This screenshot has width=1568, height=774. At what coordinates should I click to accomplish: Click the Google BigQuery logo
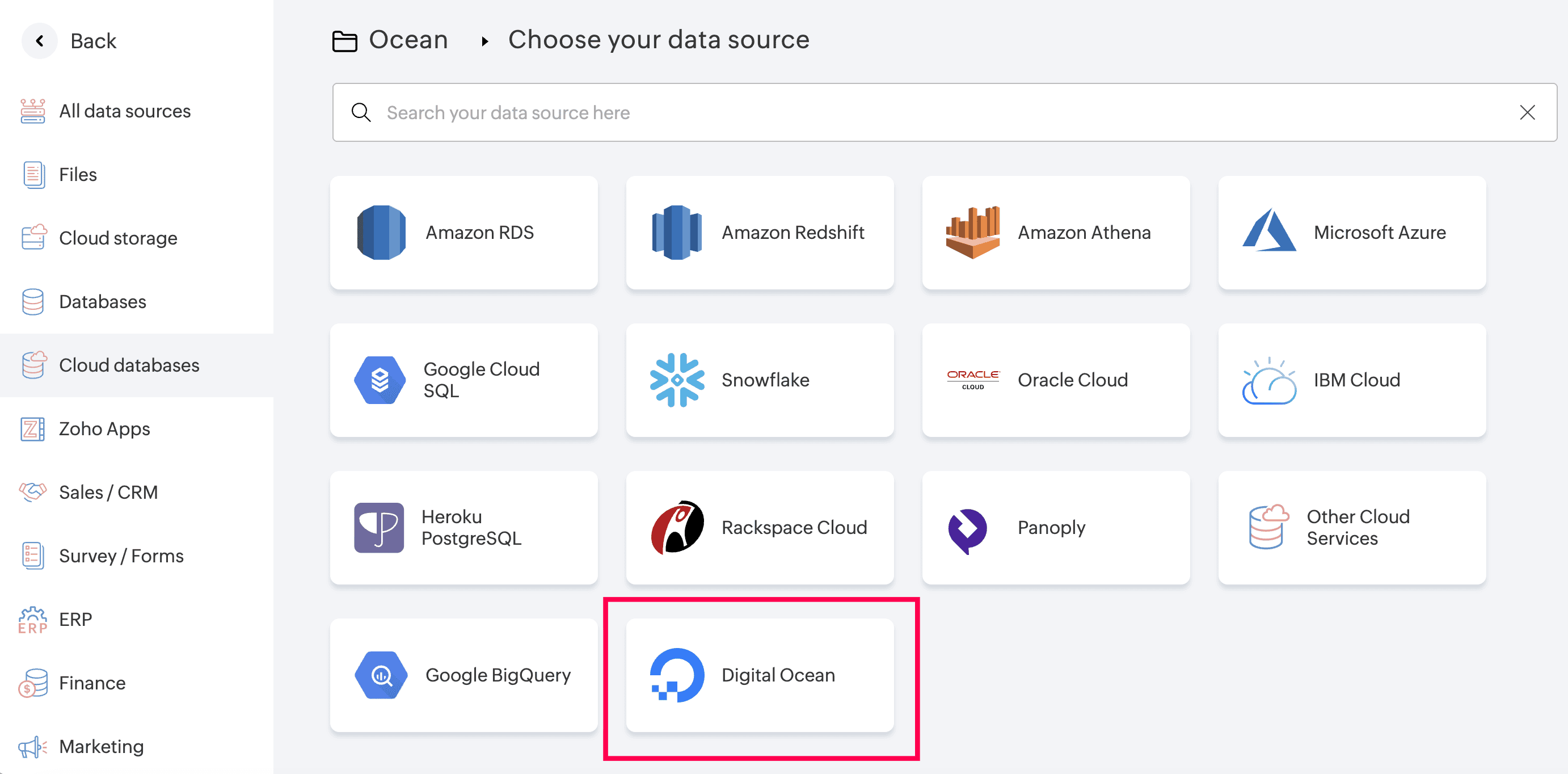click(x=381, y=675)
